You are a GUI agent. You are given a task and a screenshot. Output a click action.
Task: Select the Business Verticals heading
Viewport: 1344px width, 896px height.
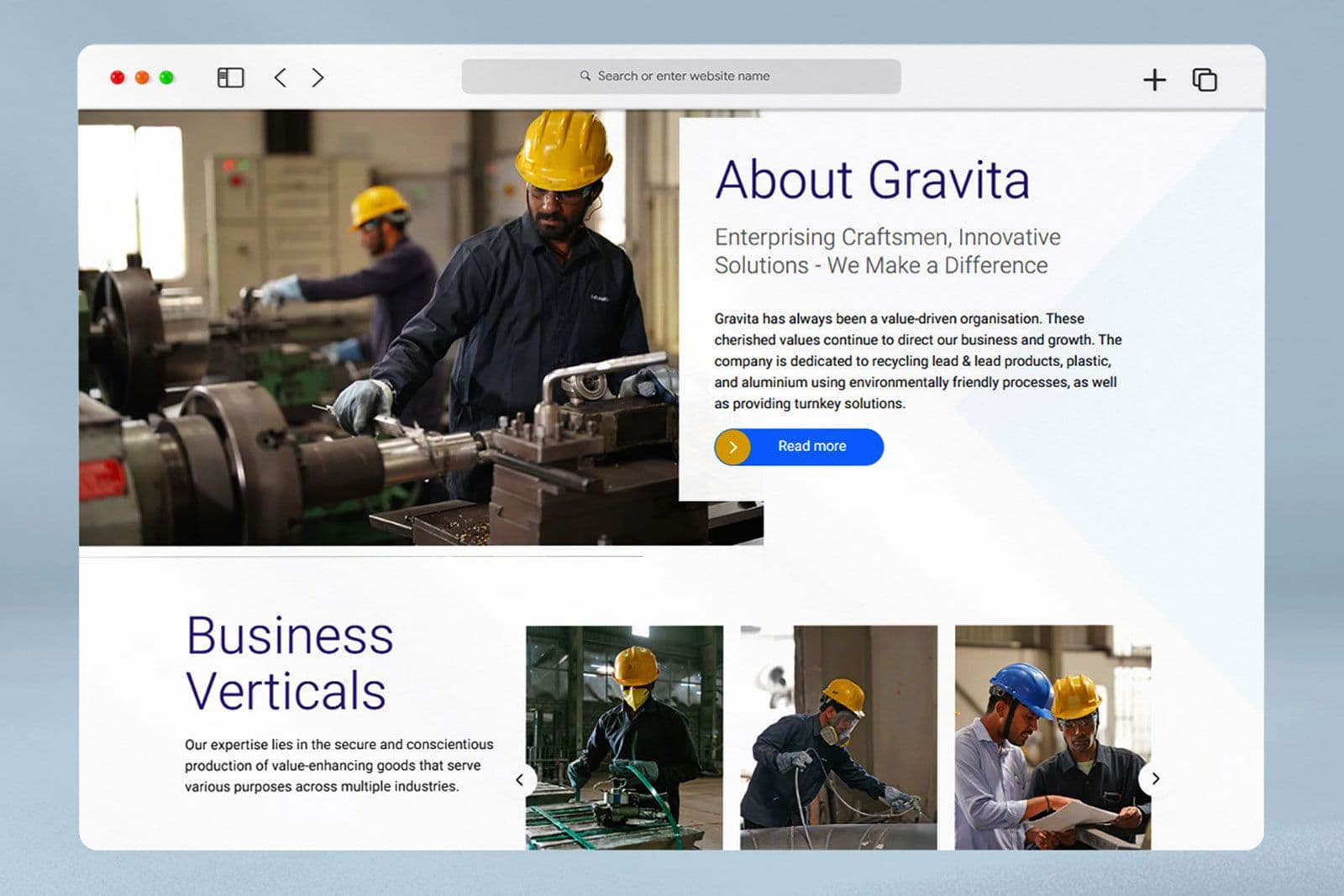(290, 663)
